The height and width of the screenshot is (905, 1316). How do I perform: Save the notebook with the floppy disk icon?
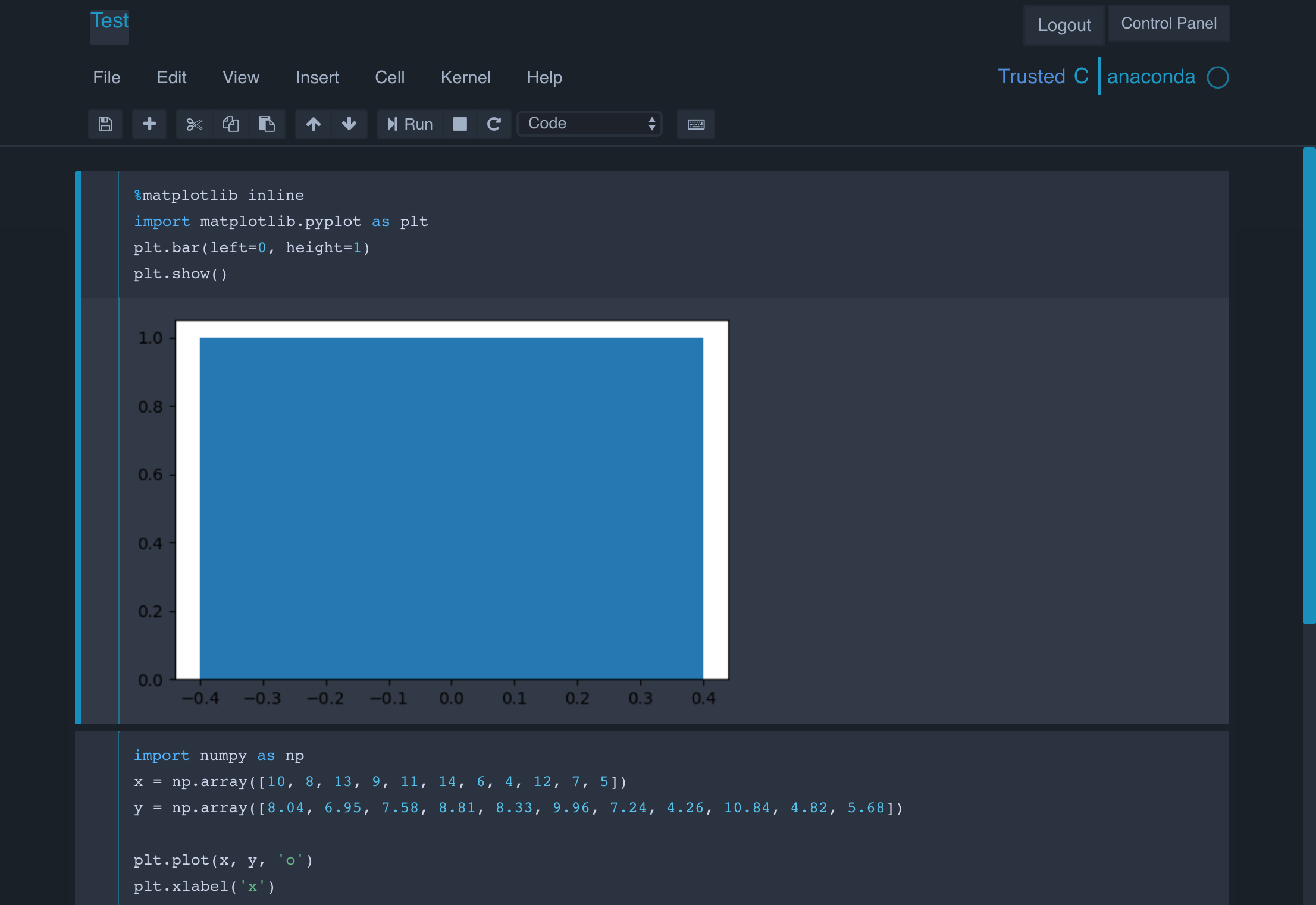[x=105, y=124]
